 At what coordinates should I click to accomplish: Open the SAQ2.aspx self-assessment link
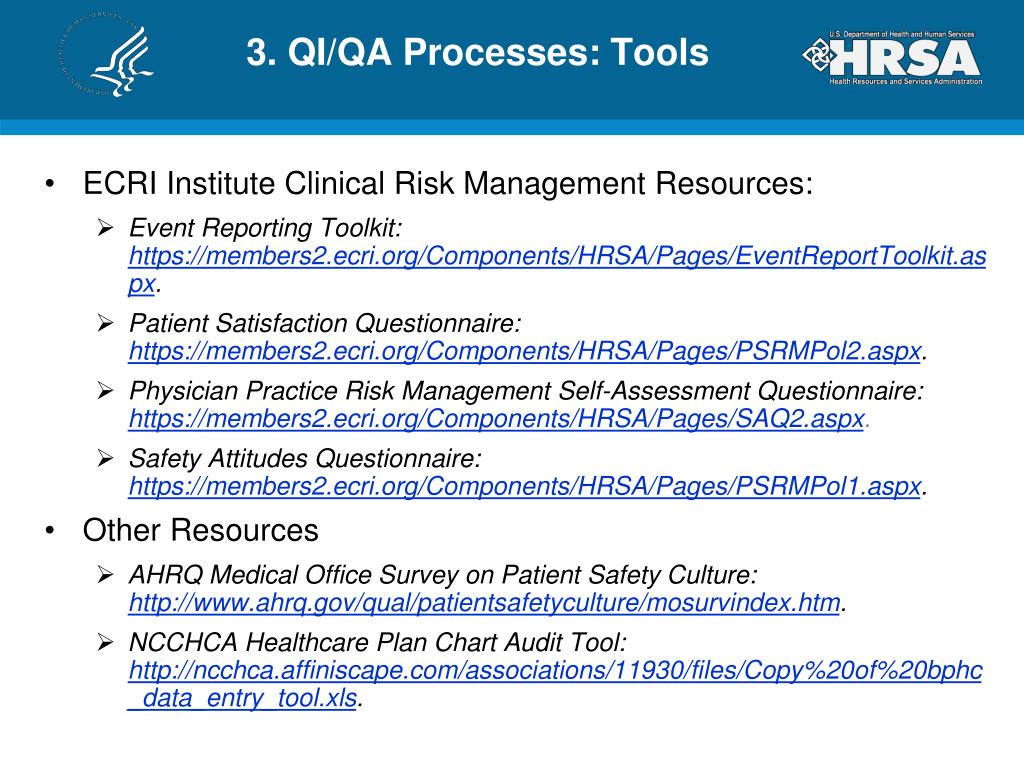point(496,419)
